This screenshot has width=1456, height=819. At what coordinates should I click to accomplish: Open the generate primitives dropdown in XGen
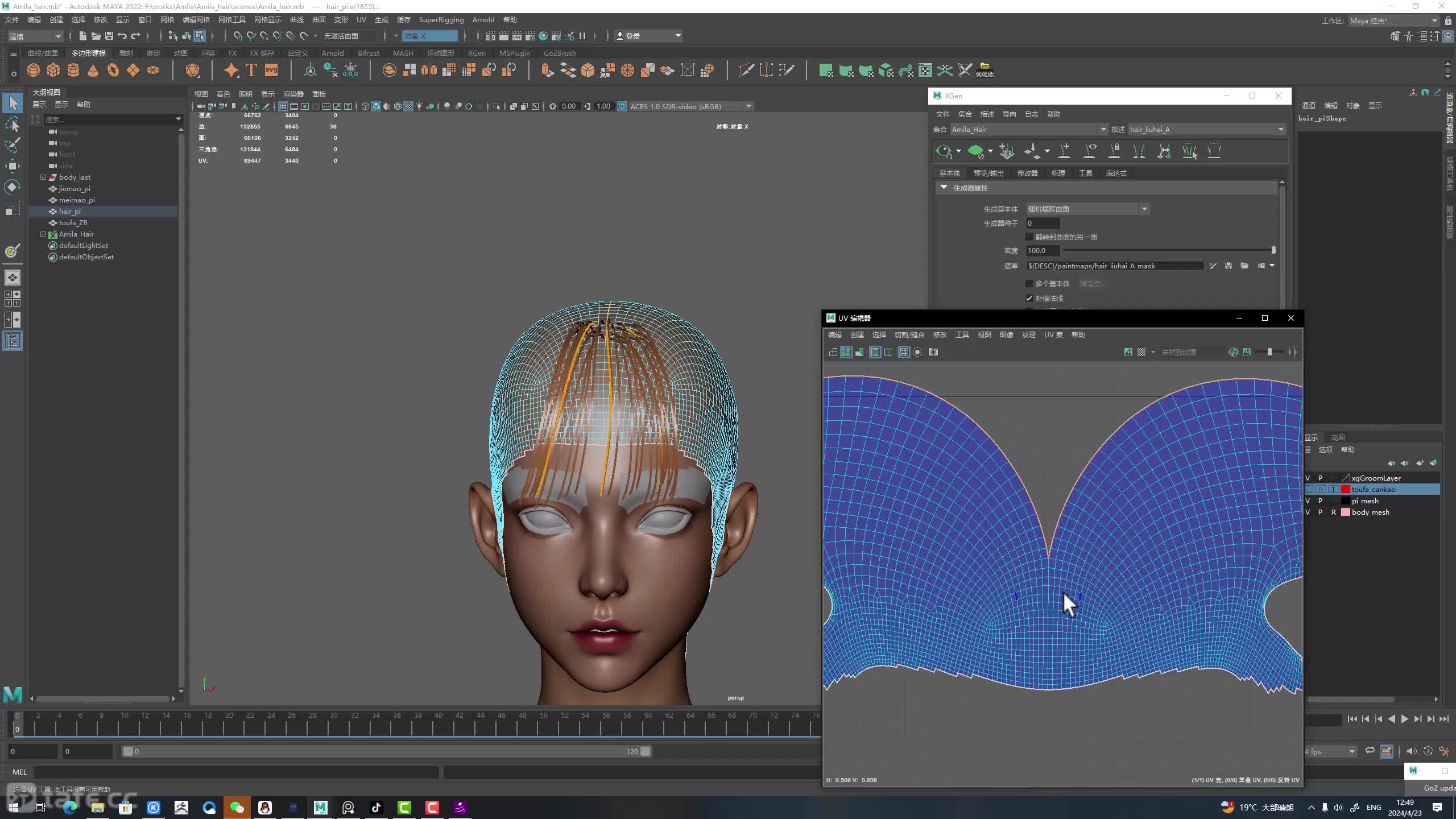pyautogui.click(x=1088, y=209)
